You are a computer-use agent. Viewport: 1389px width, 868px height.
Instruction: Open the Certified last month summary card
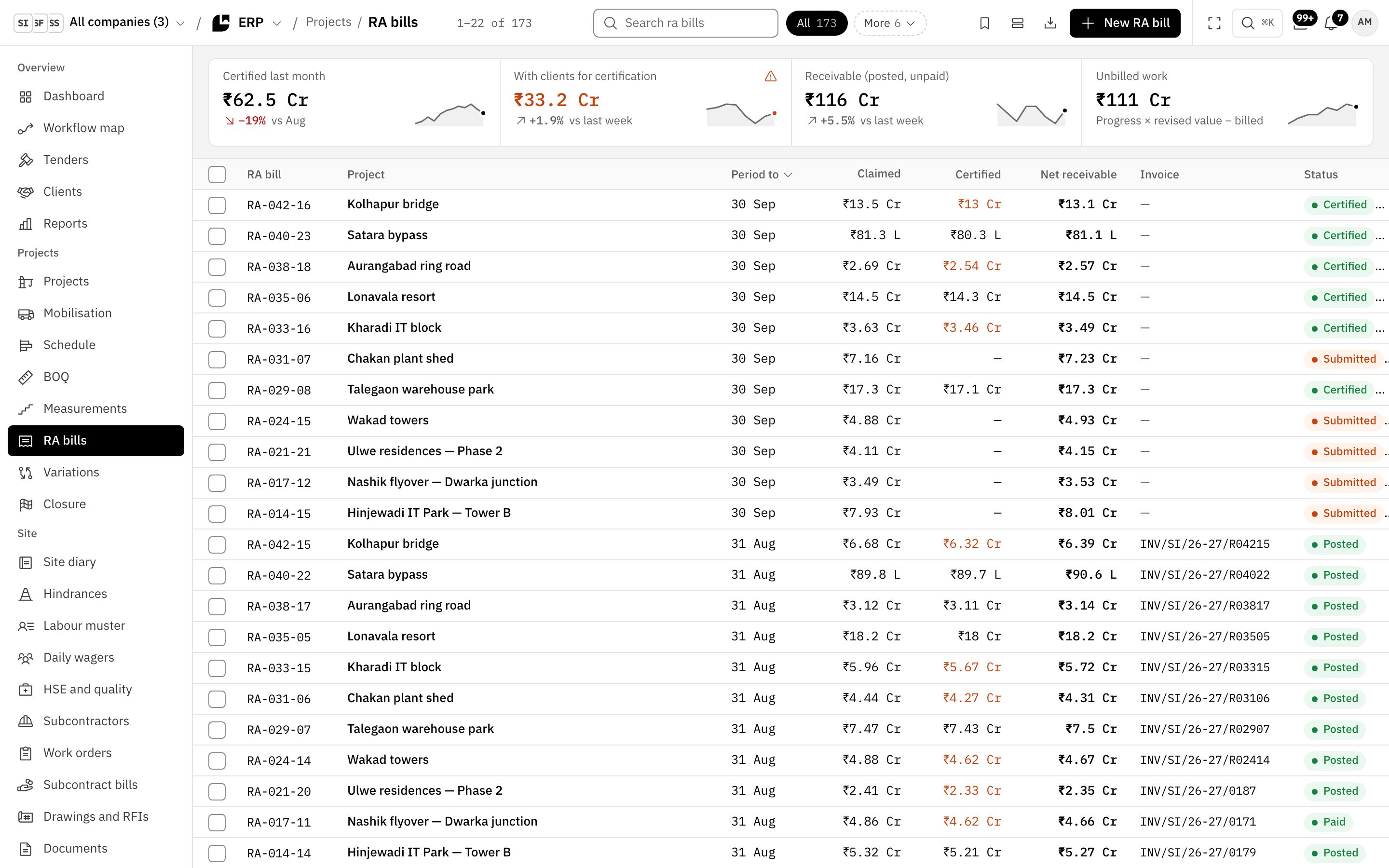coord(354,102)
